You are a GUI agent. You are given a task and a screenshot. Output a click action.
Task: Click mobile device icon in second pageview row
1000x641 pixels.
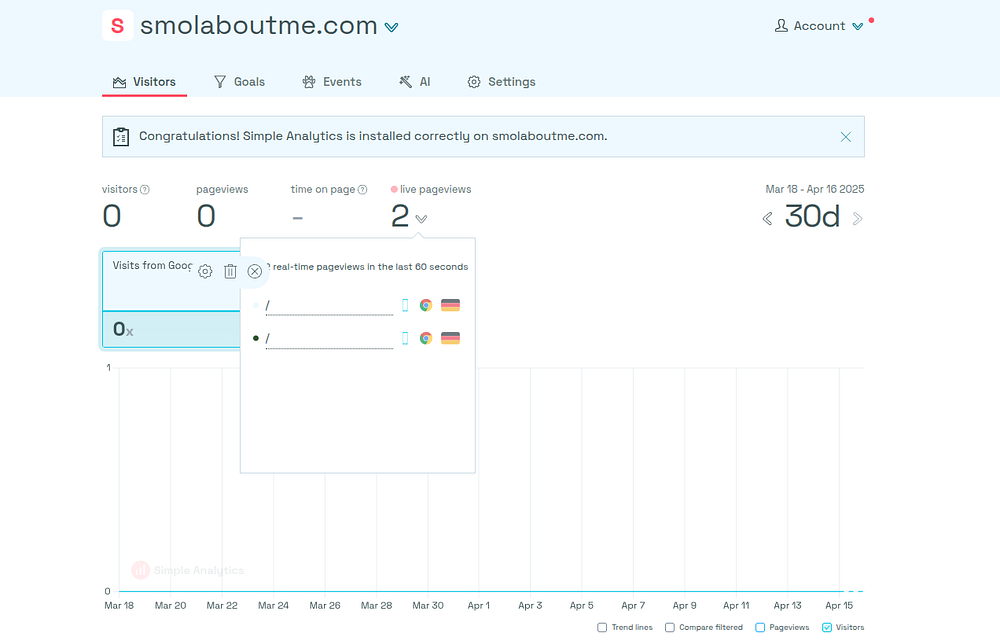[x=405, y=339]
